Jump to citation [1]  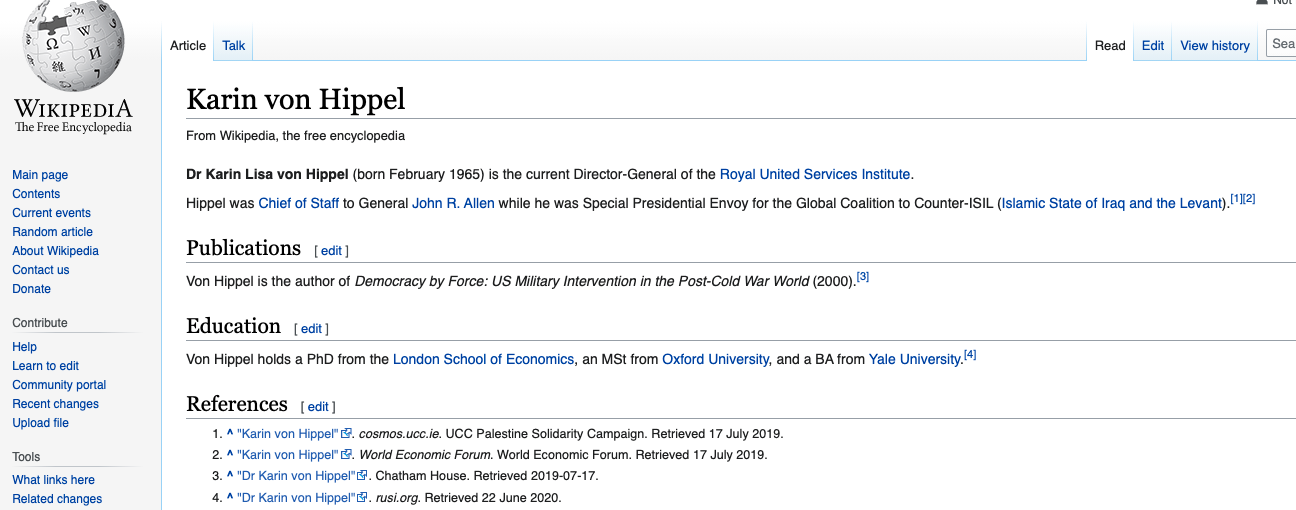(x=1236, y=198)
